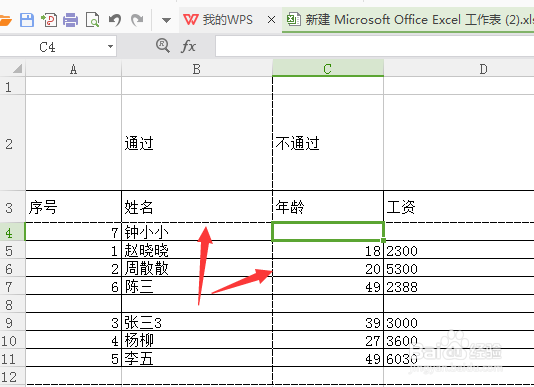The height and width of the screenshot is (387, 534).
Task: Click inside the formula bar
Action: (375, 46)
